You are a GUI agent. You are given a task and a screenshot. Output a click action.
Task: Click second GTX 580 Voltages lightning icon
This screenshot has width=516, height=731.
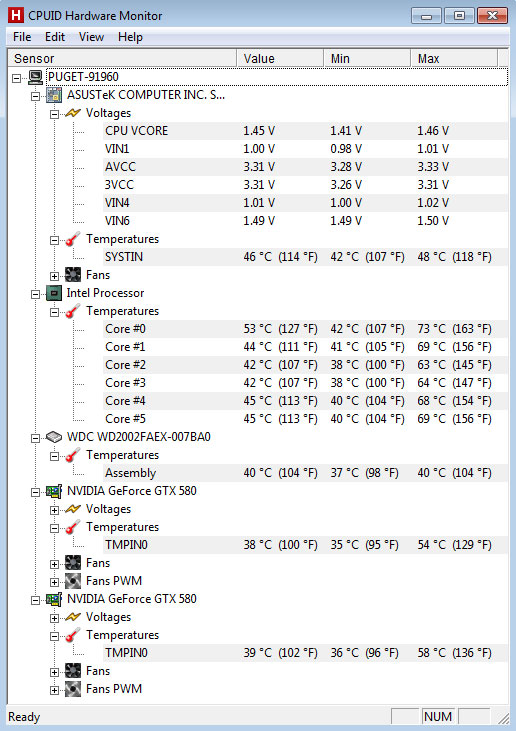click(73, 617)
